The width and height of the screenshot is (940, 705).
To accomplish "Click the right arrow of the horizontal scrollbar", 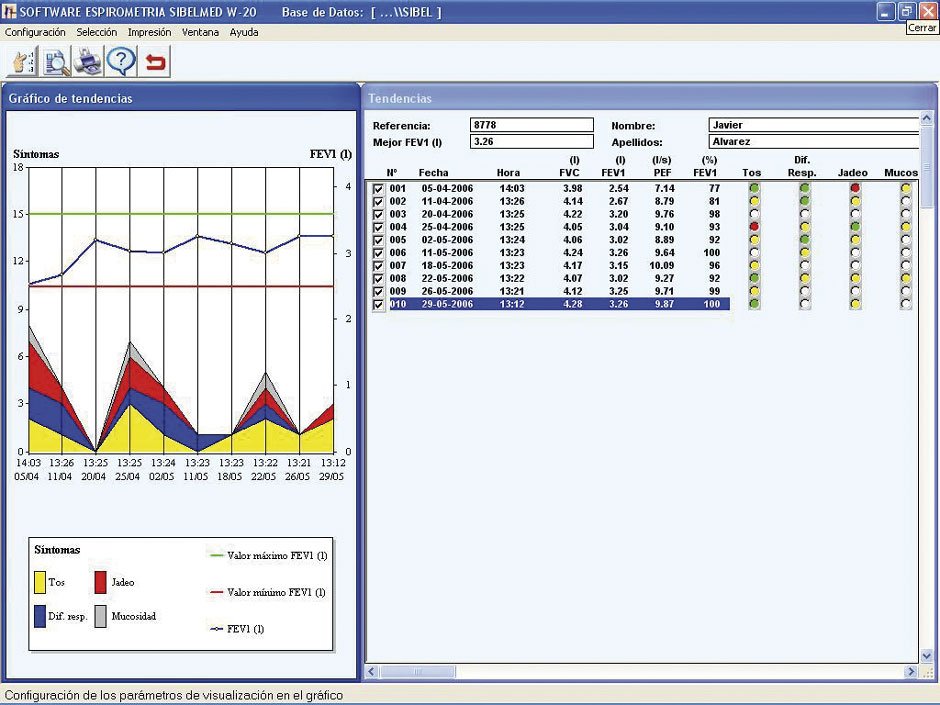I will [x=910, y=671].
